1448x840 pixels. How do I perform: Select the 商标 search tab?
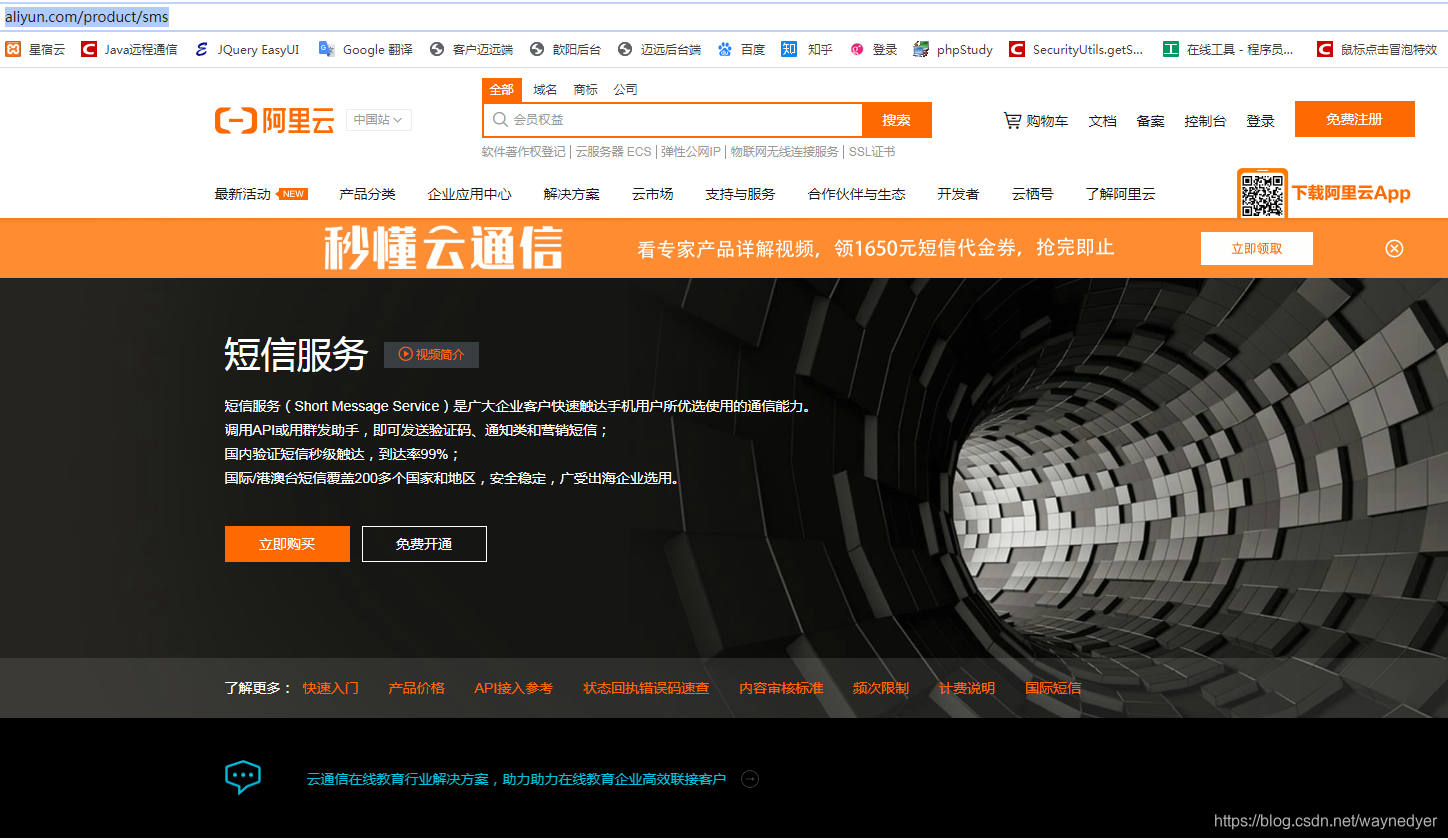(x=585, y=90)
